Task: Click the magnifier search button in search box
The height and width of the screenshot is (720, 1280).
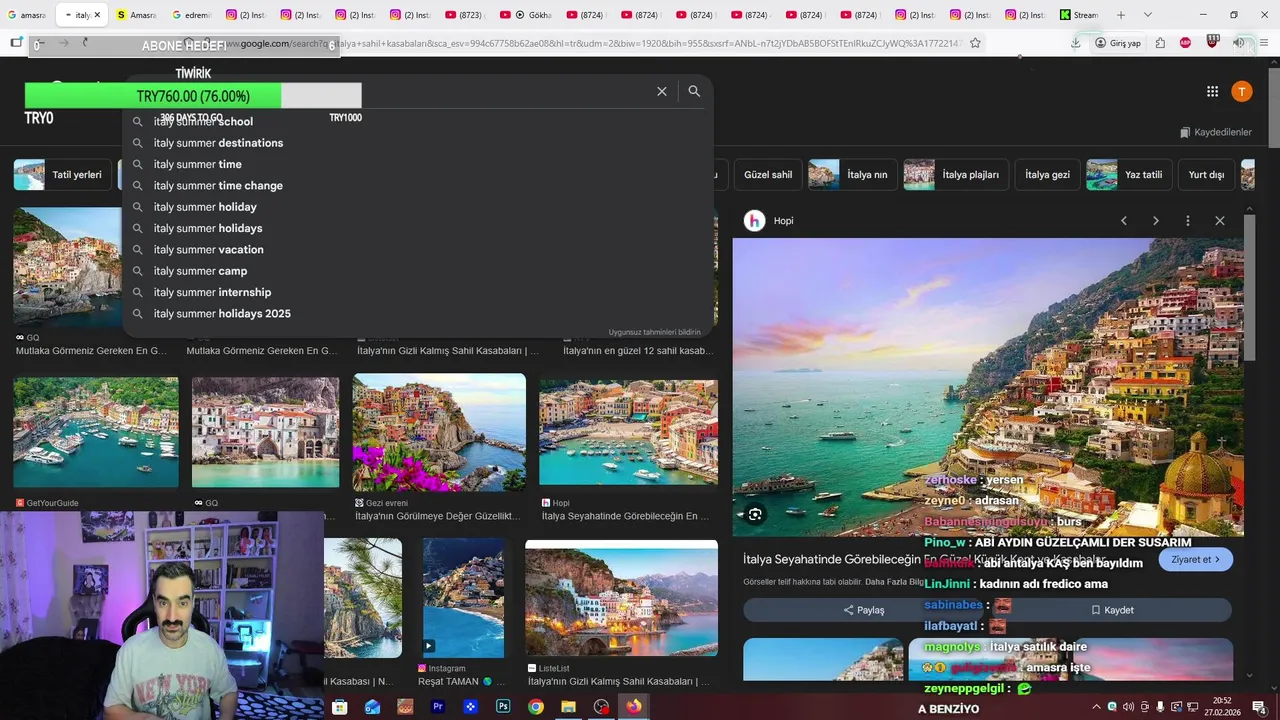Action: [694, 91]
